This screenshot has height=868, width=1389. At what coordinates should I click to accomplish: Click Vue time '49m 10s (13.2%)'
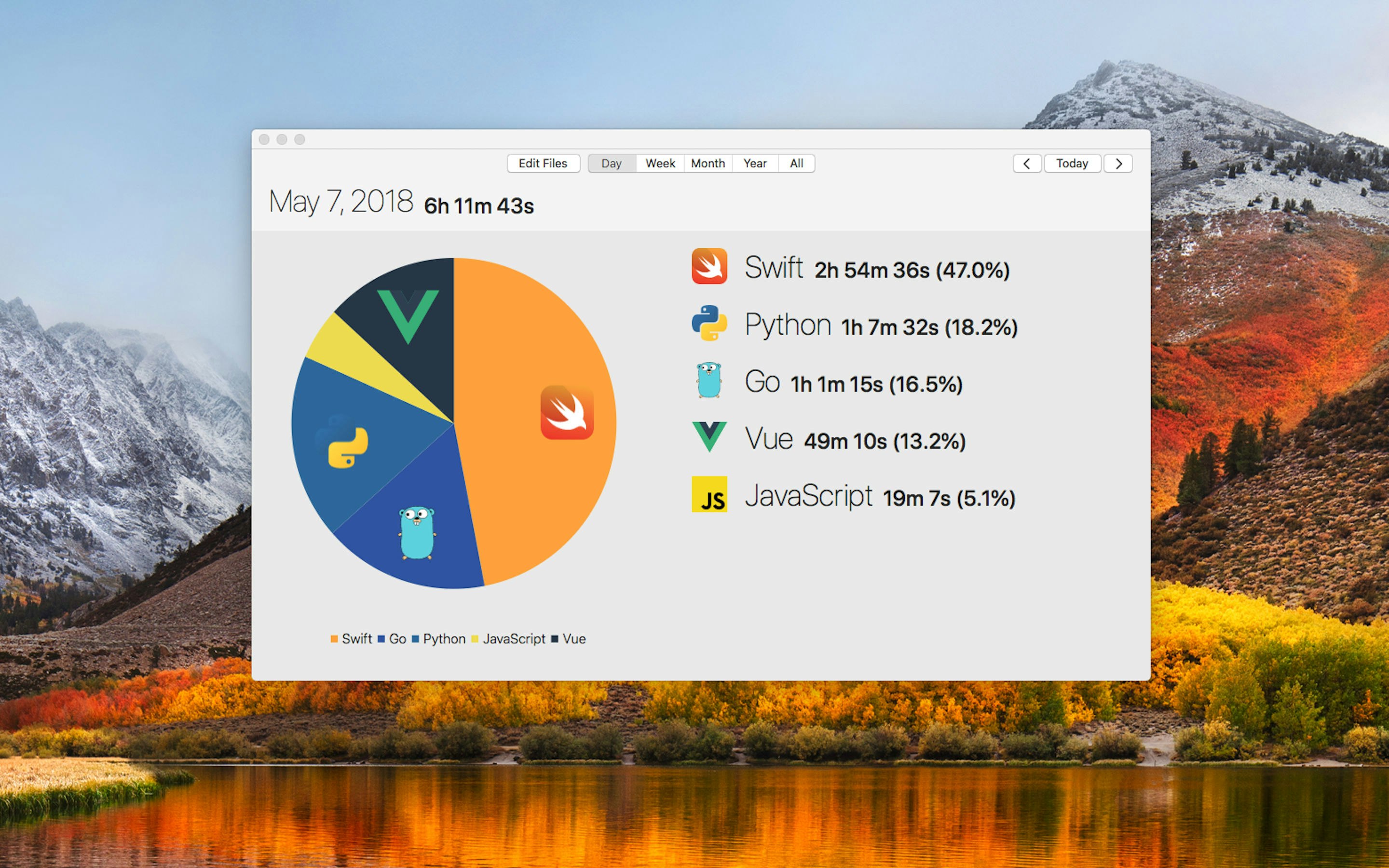(885, 441)
